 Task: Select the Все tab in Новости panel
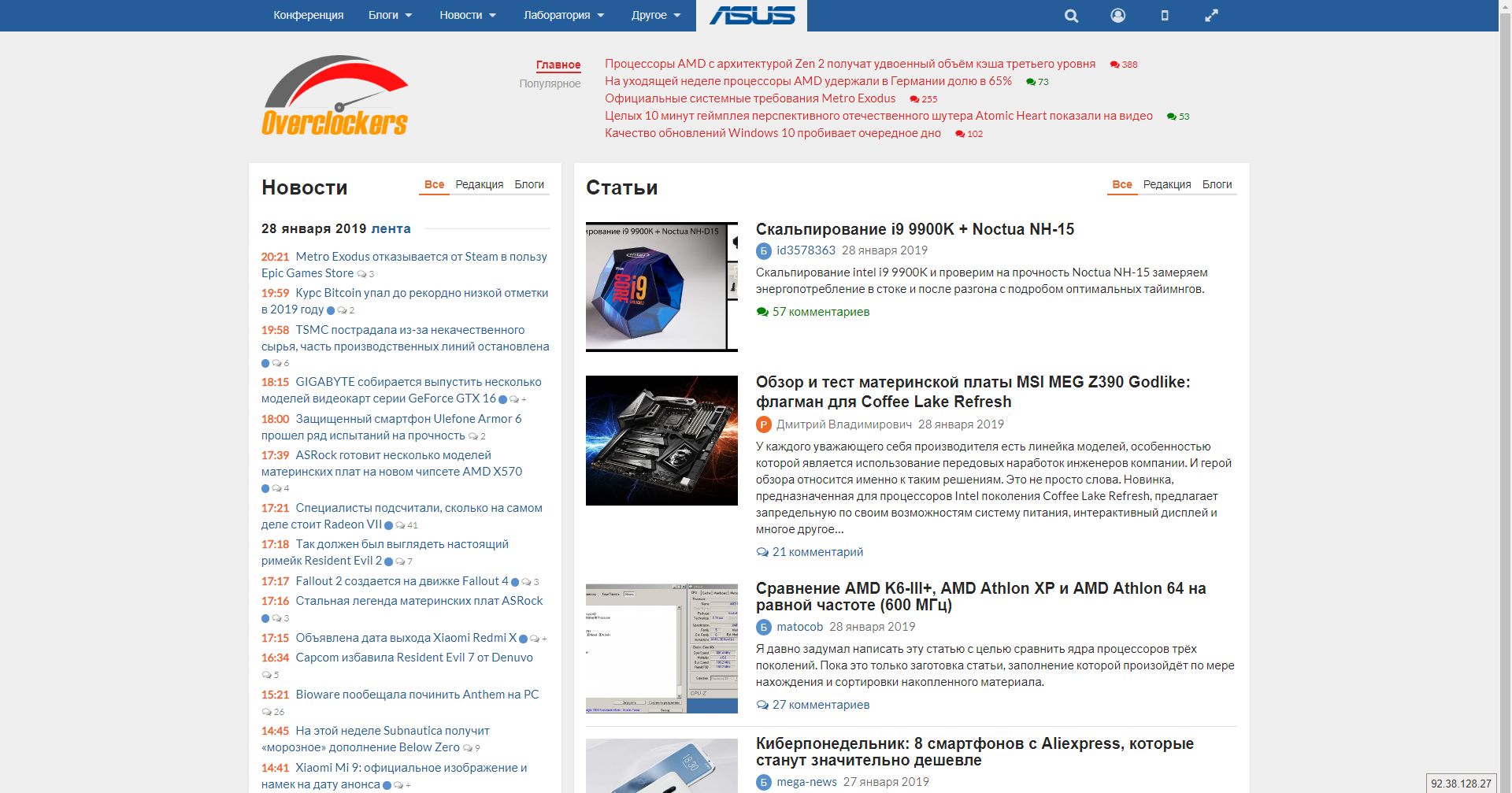(x=434, y=185)
